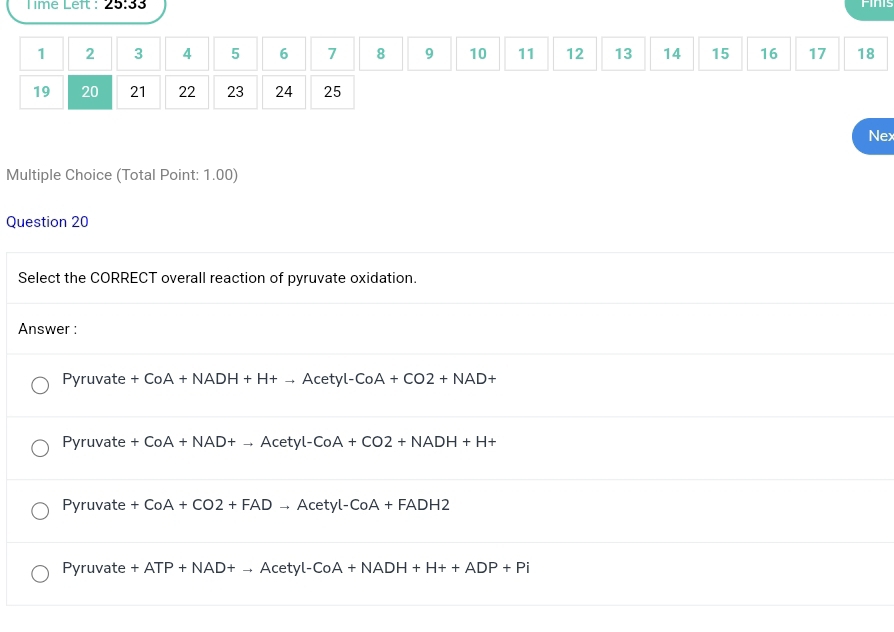
Task: Jump to question 3
Action: point(138,54)
